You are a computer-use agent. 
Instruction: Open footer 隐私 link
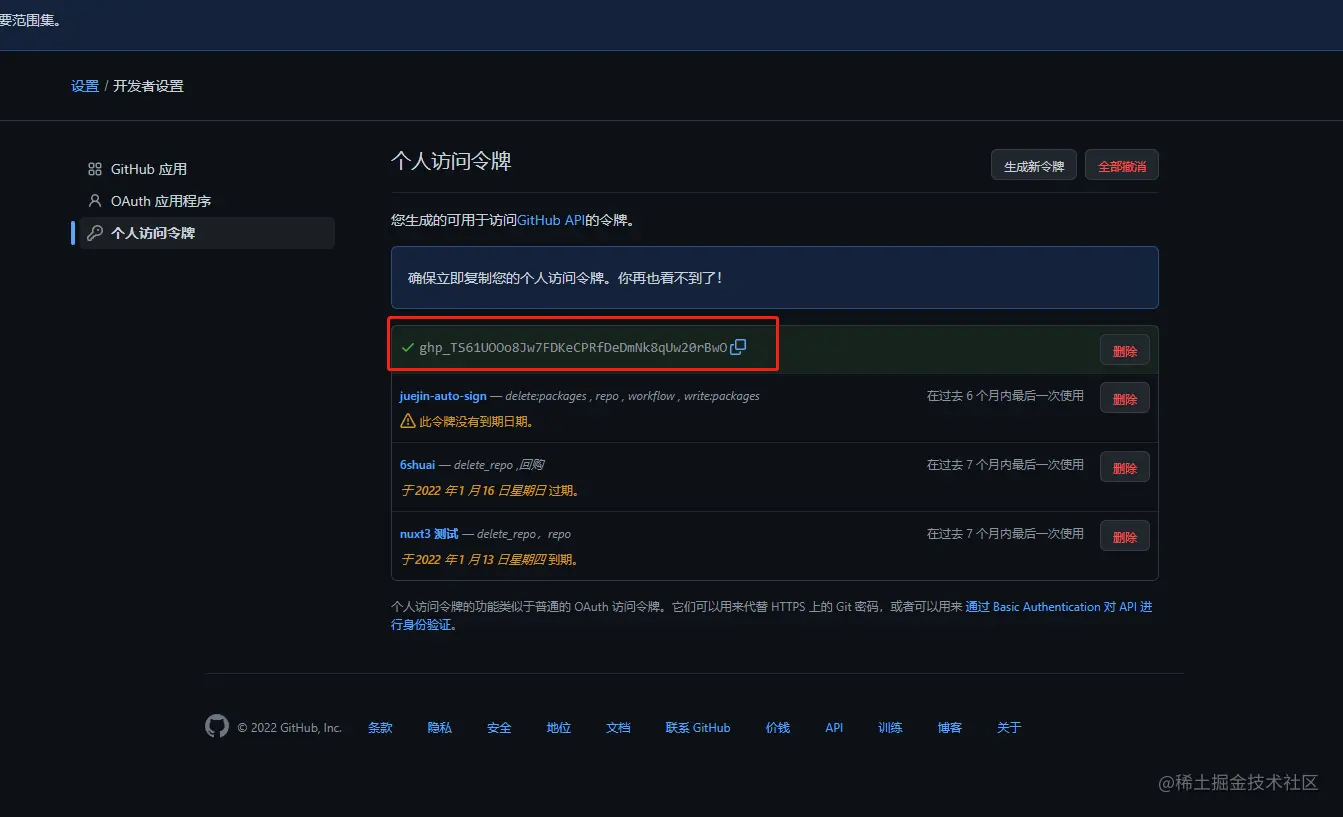[440, 728]
